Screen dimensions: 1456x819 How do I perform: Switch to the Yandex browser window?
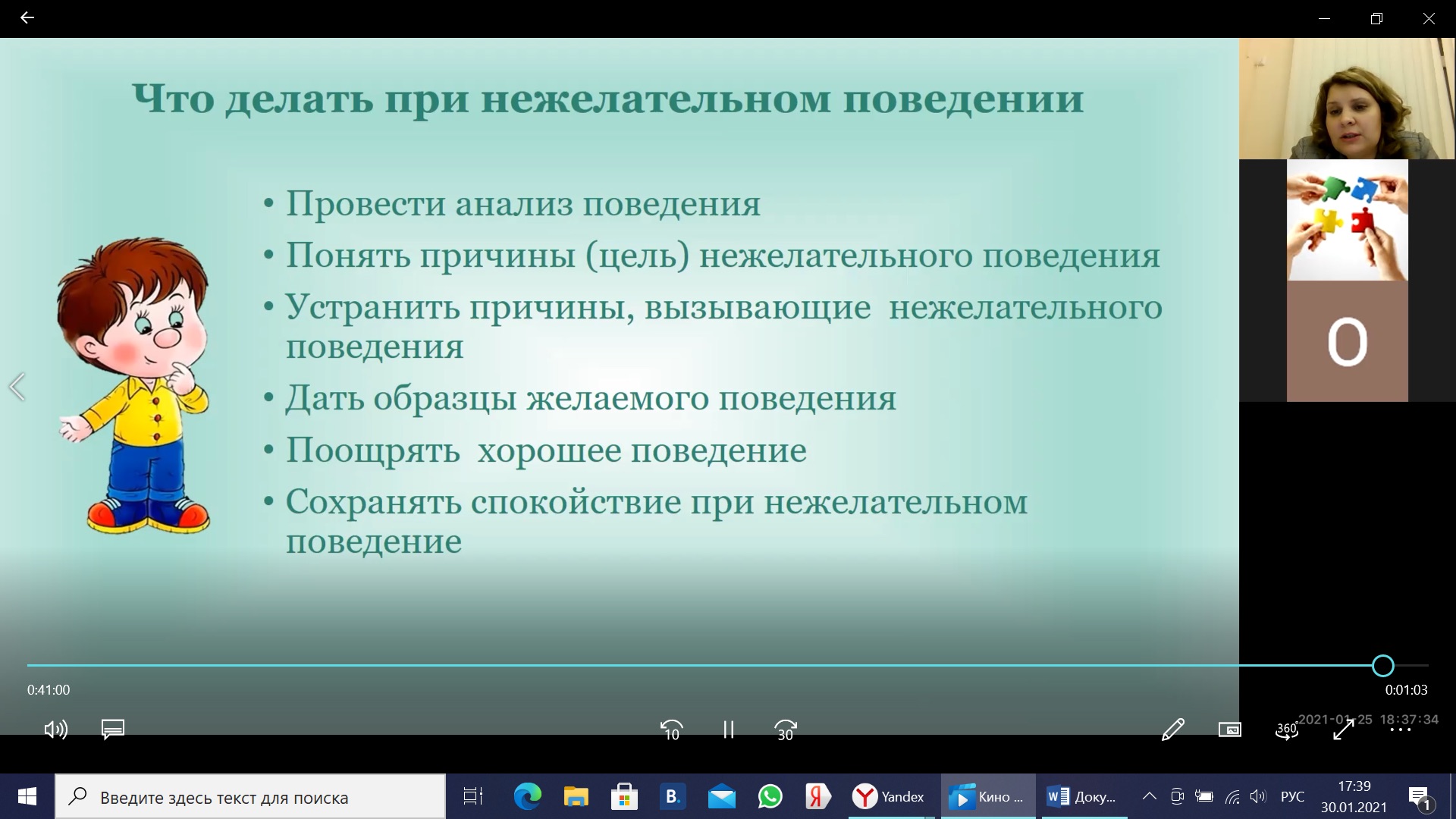pos(889,796)
